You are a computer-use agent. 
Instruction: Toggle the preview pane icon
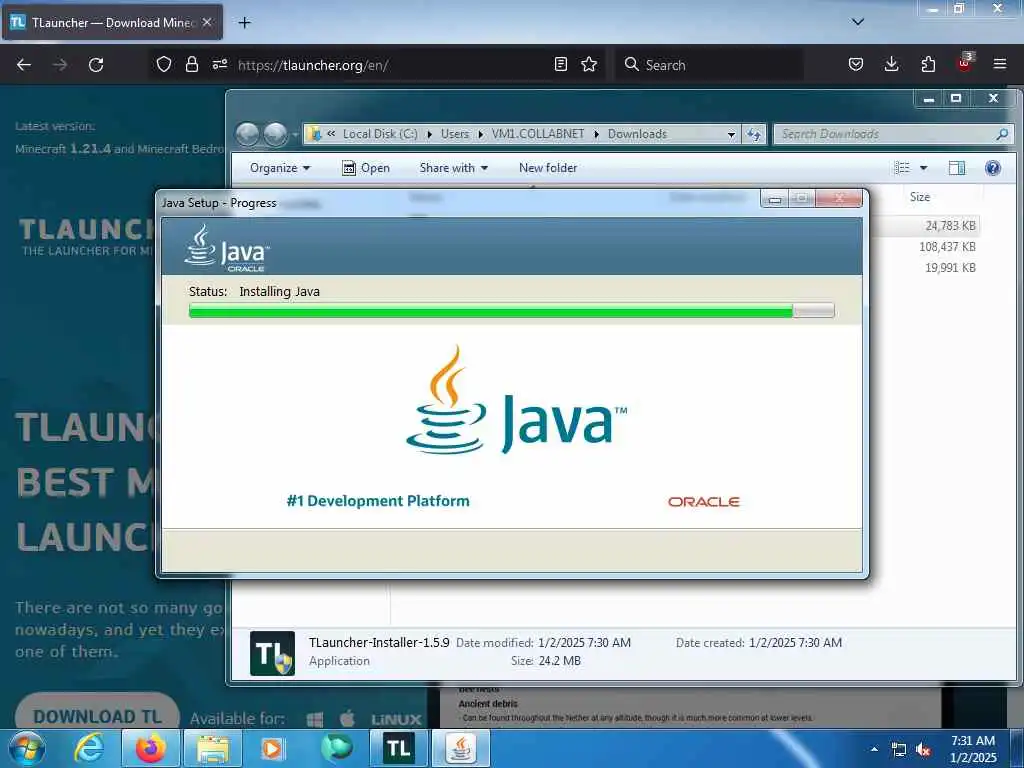(x=957, y=168)
